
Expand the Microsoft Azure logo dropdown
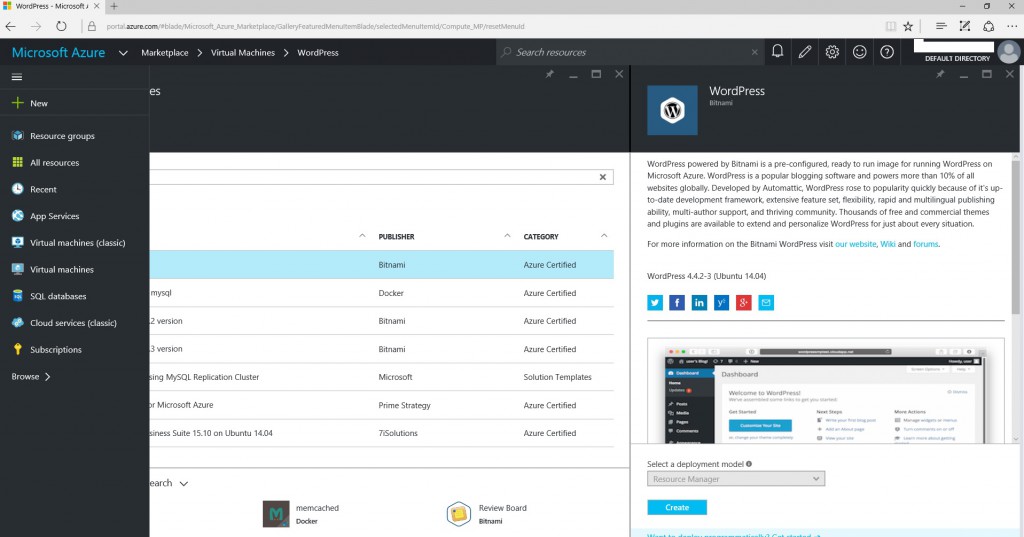pos(123,53)
